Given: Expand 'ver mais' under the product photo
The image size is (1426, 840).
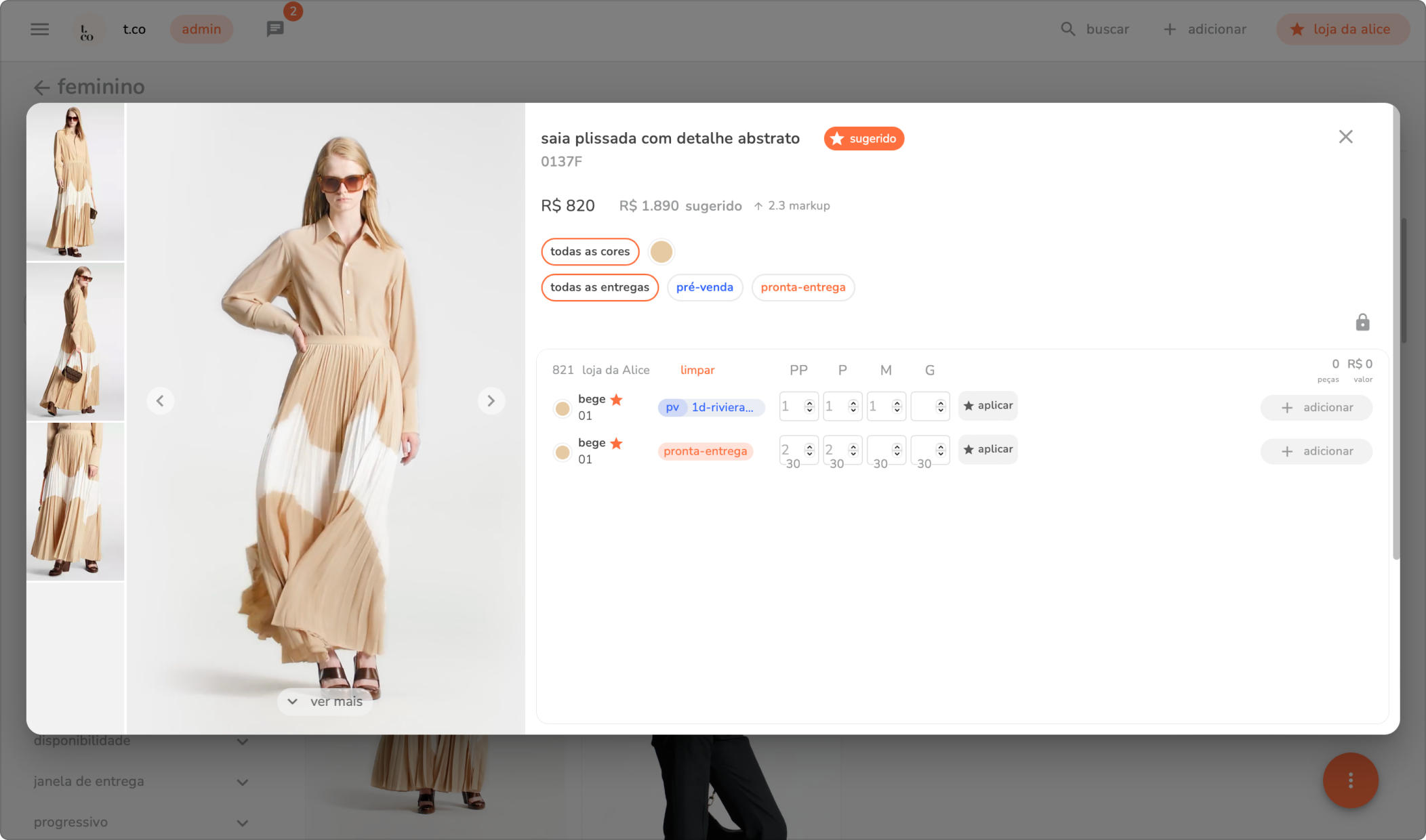Looking at the screenshot, I should point(325,702).
